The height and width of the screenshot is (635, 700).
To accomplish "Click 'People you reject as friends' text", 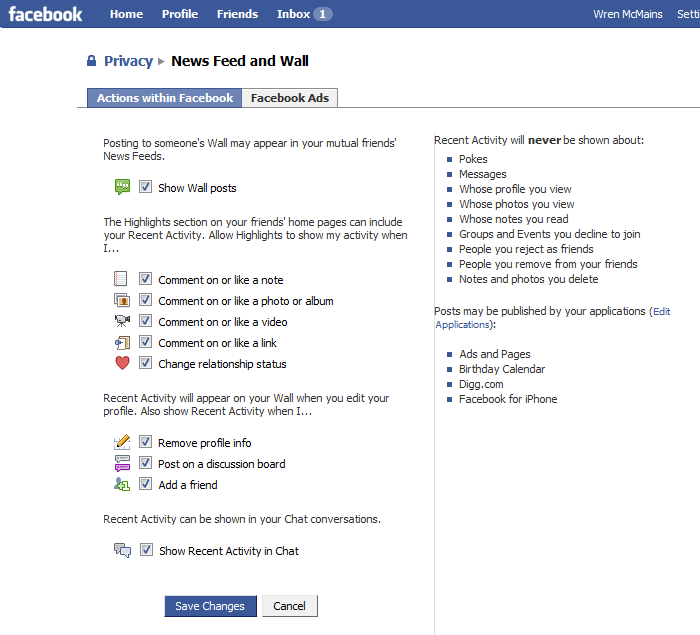I will [x=526, y=249].
